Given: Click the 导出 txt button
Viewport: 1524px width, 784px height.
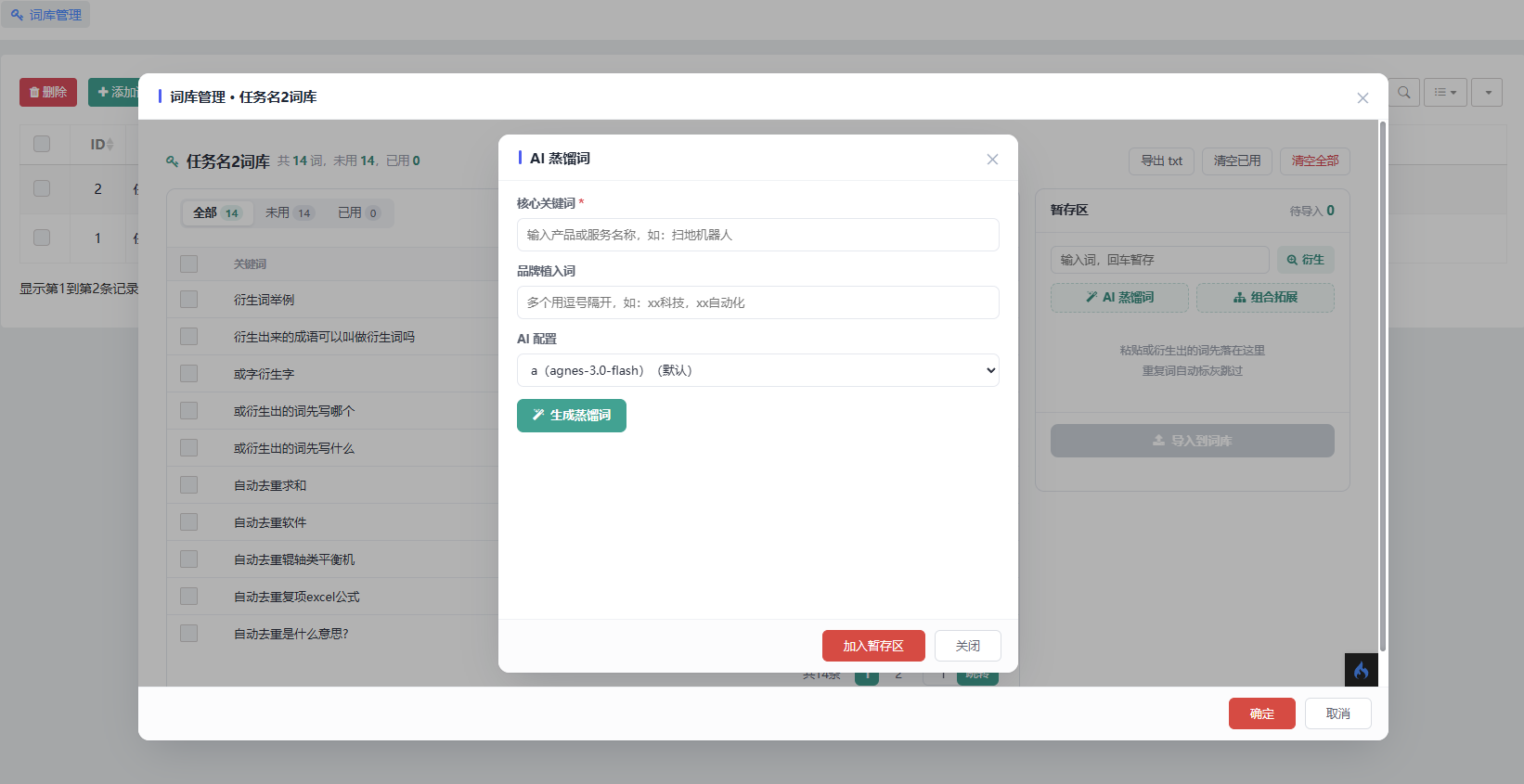Looking at the screenshot, I should [x=1161, y=161].
